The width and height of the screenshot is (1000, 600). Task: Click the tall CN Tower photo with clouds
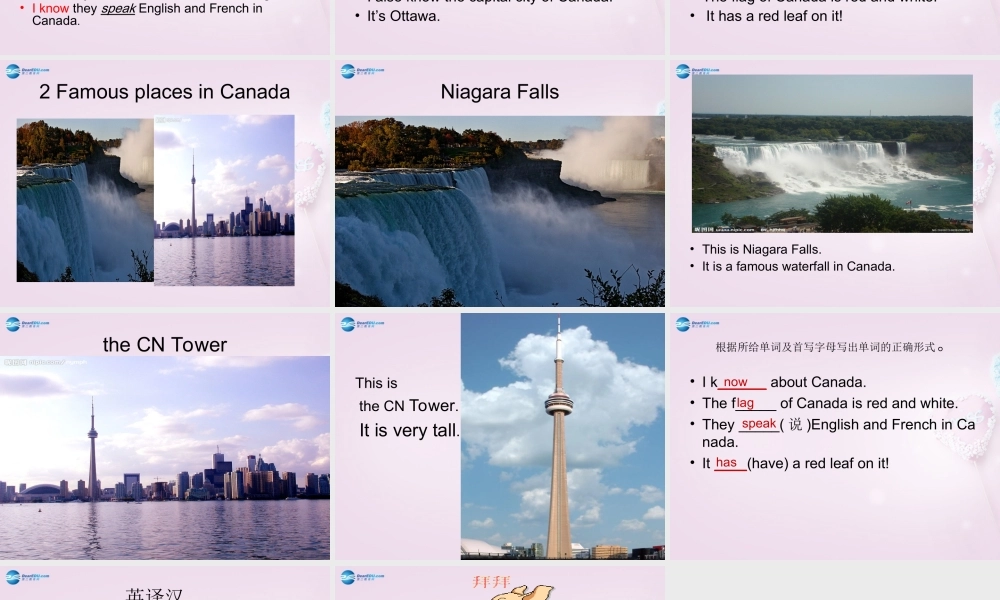(562, 436)
